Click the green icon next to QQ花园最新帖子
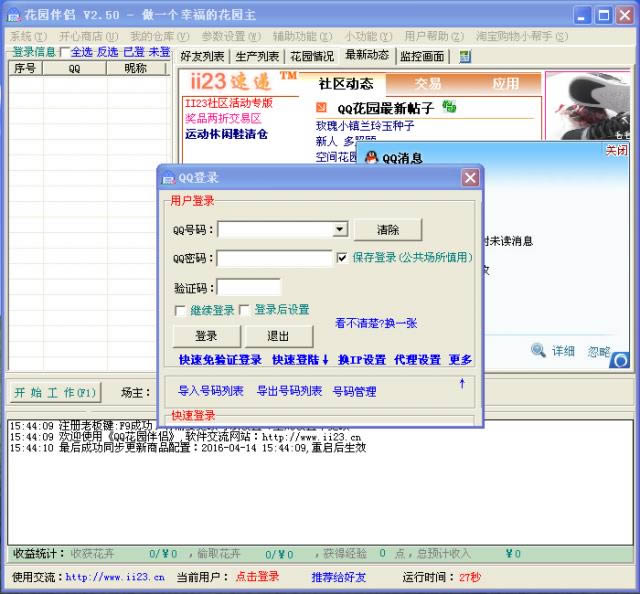 click(449, 107)
